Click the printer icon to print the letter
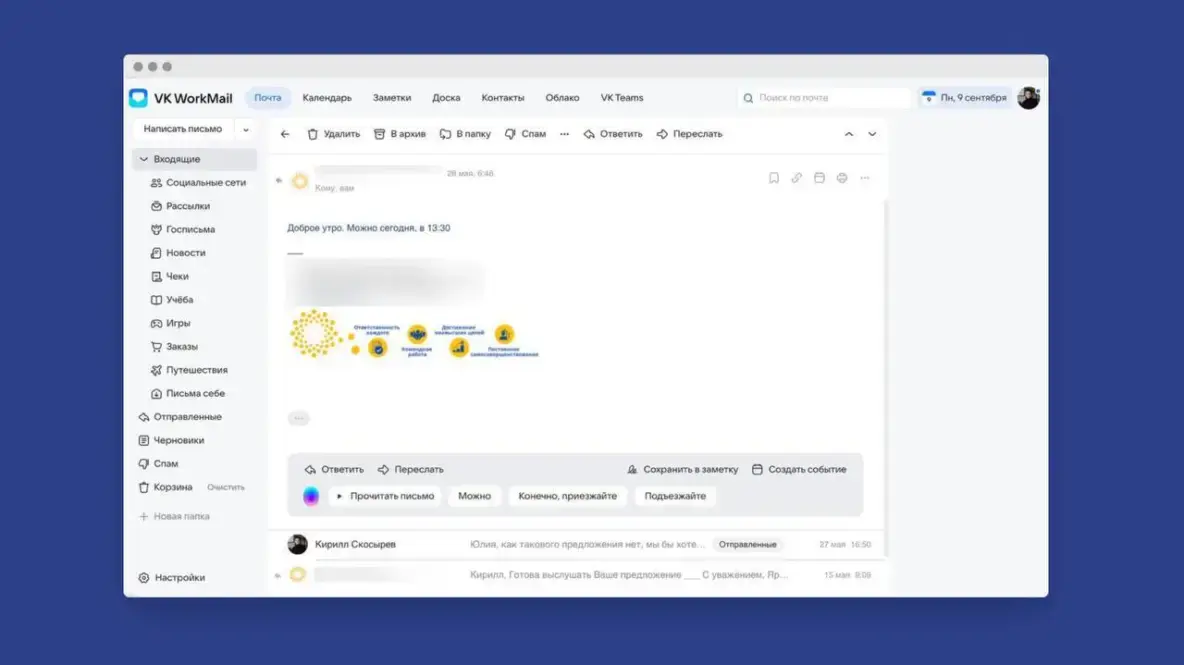 point(841,178)
